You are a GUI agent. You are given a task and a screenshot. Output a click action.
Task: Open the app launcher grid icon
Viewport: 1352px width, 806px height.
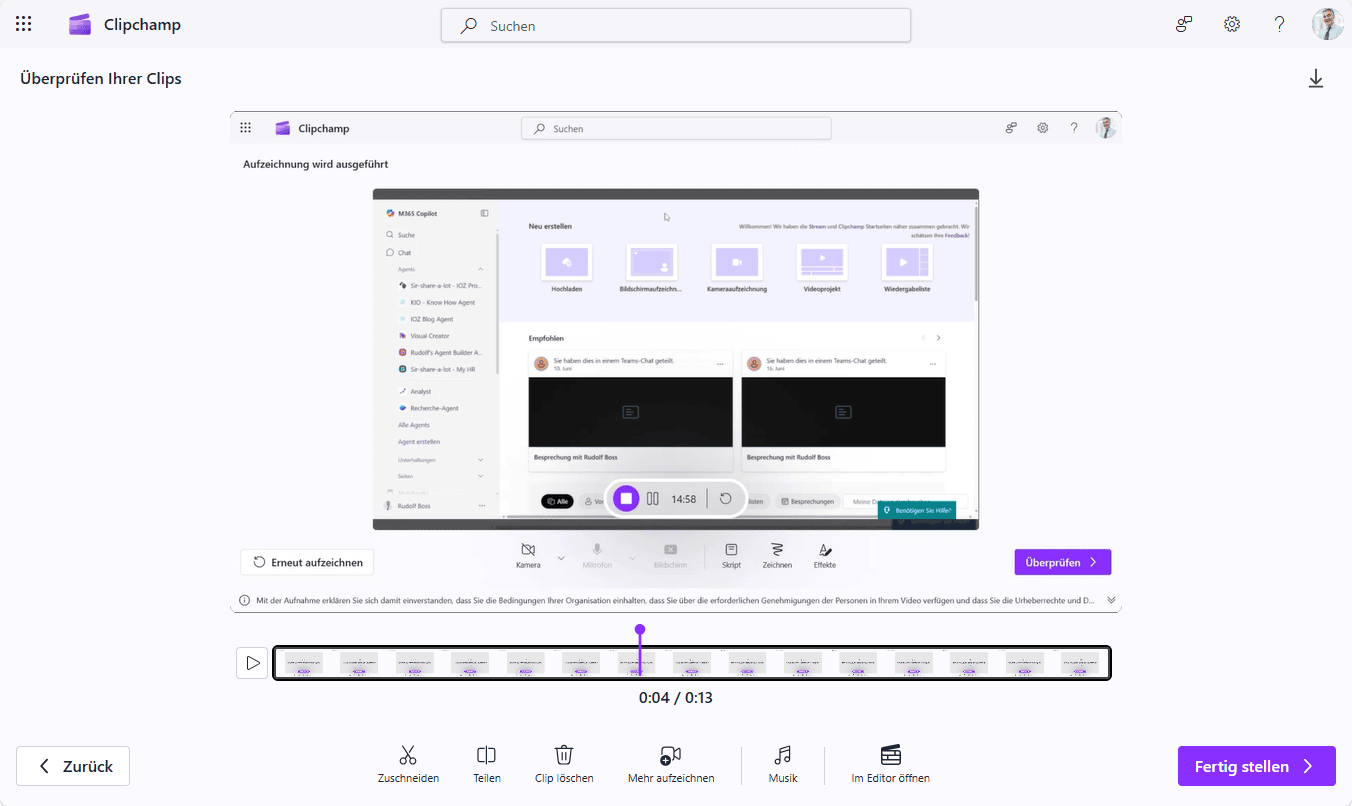[24, 25]
